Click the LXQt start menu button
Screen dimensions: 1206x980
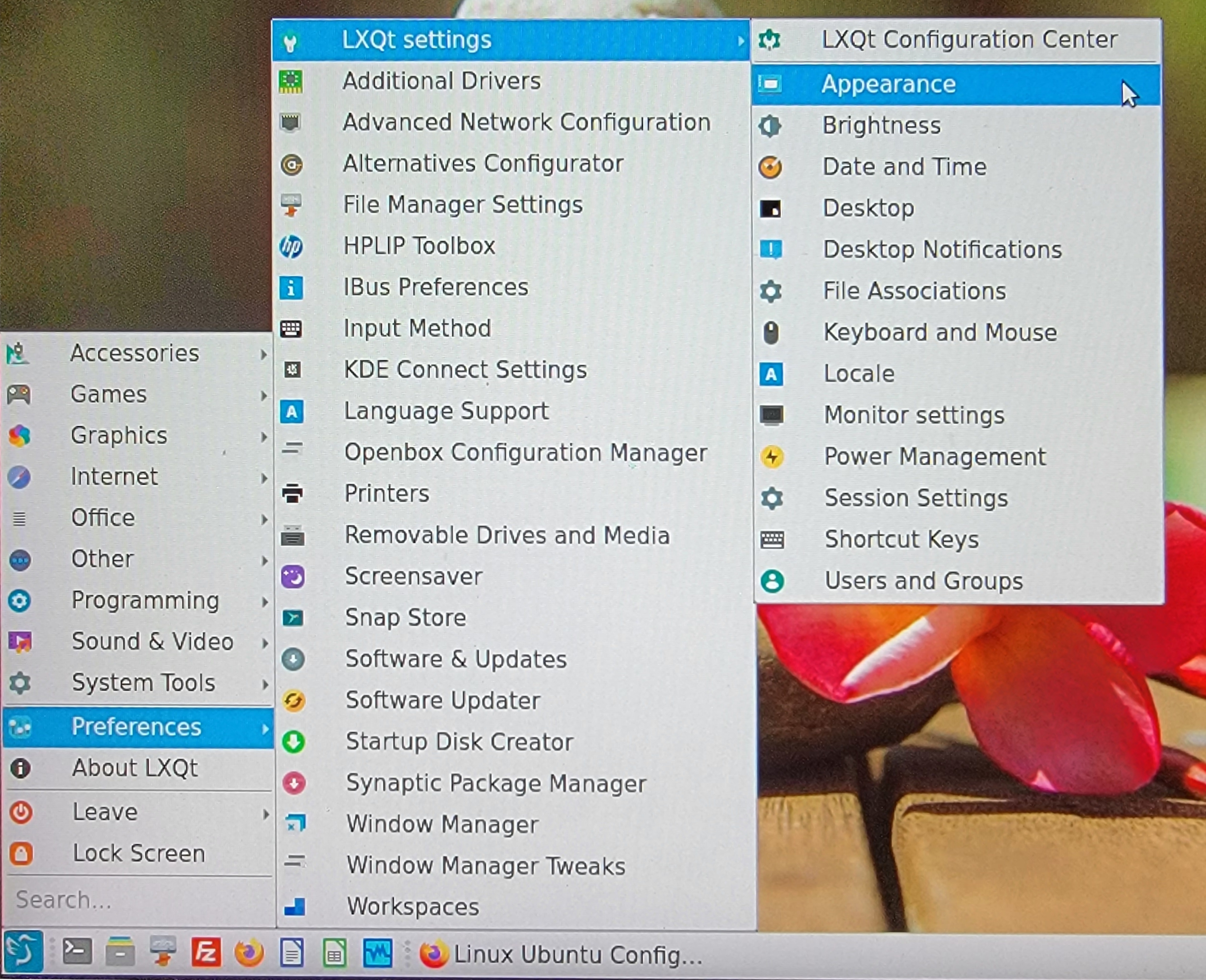point(24,952)
